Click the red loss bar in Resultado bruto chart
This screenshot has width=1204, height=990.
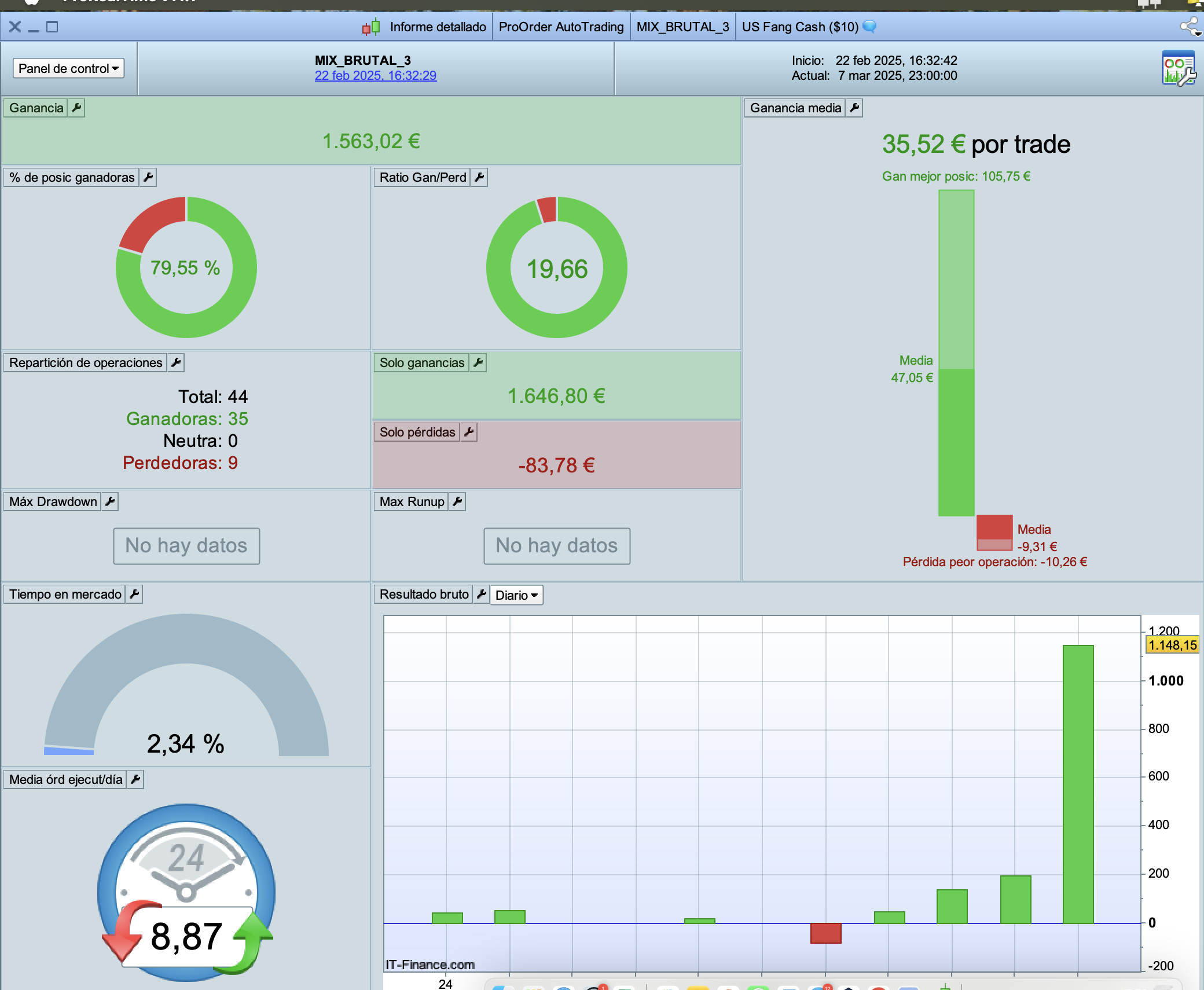coord(826,933)
